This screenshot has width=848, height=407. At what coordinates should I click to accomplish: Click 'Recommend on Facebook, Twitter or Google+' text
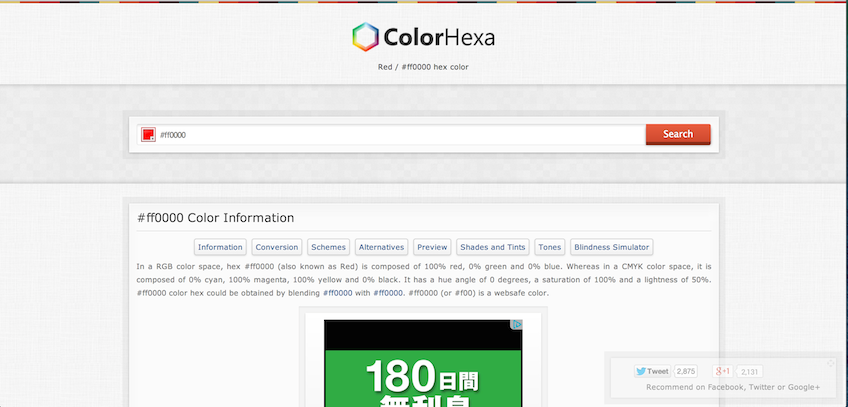733,387
